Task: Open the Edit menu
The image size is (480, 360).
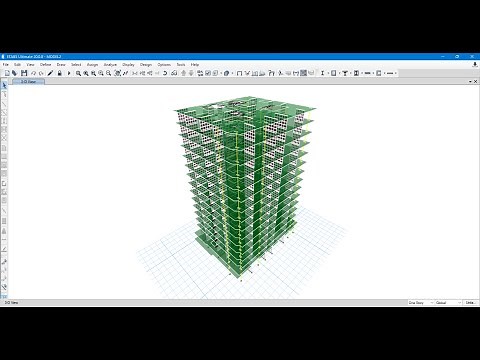Action: coord(17,65)
